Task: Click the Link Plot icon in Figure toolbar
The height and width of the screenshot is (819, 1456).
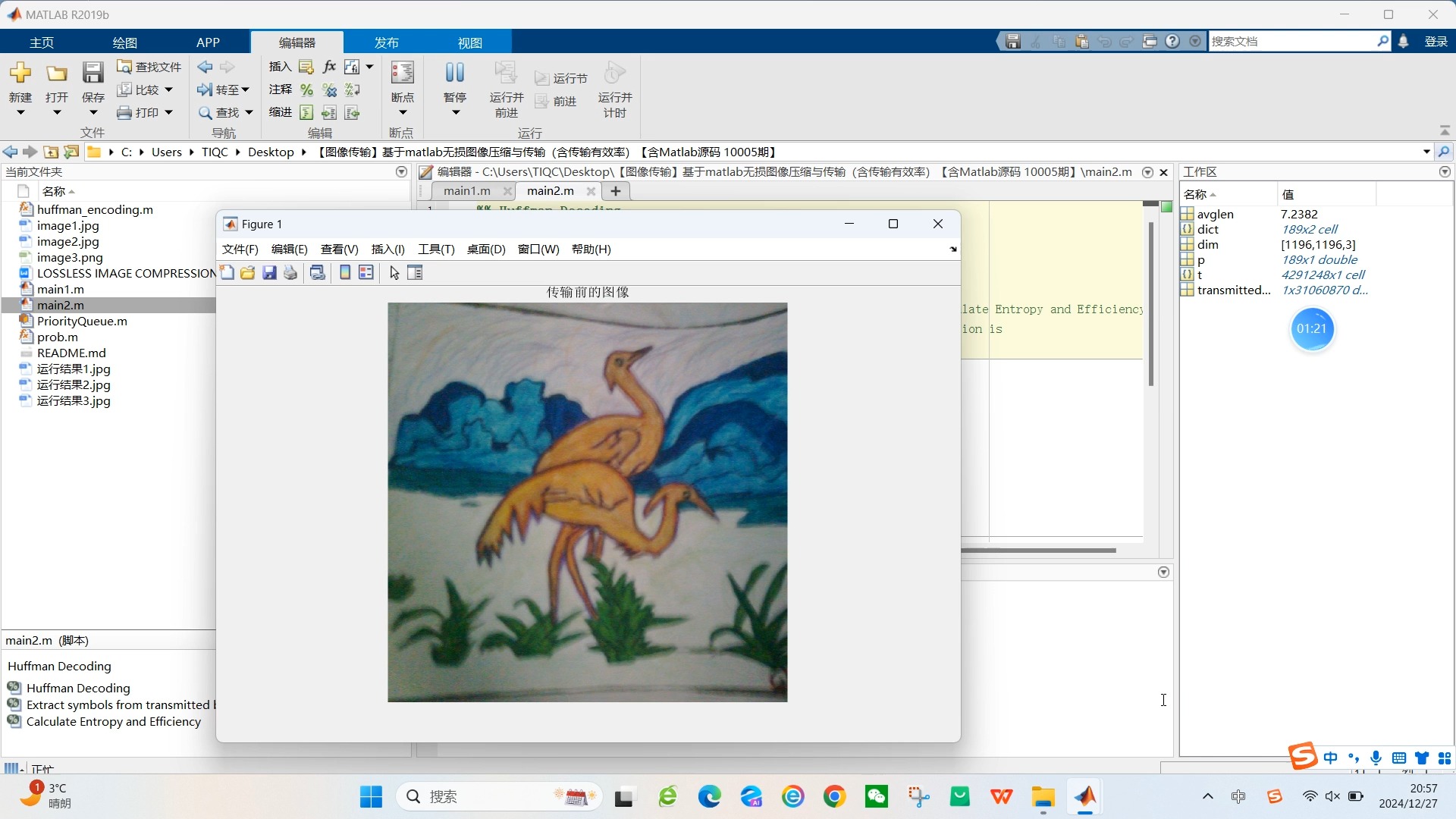Action: tap(318, 273)
